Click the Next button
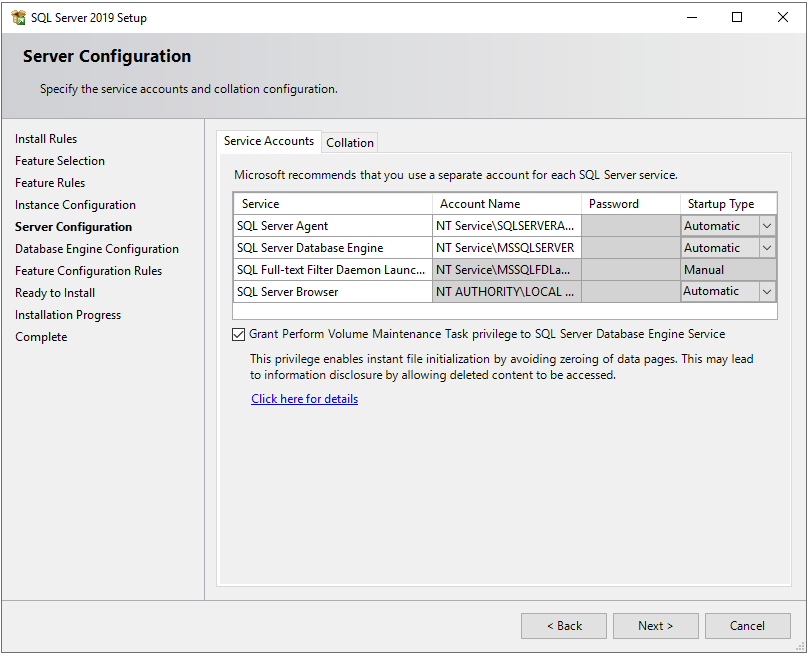Image resolution: width=810 pixels, height=656 pixels. [655, 625]
